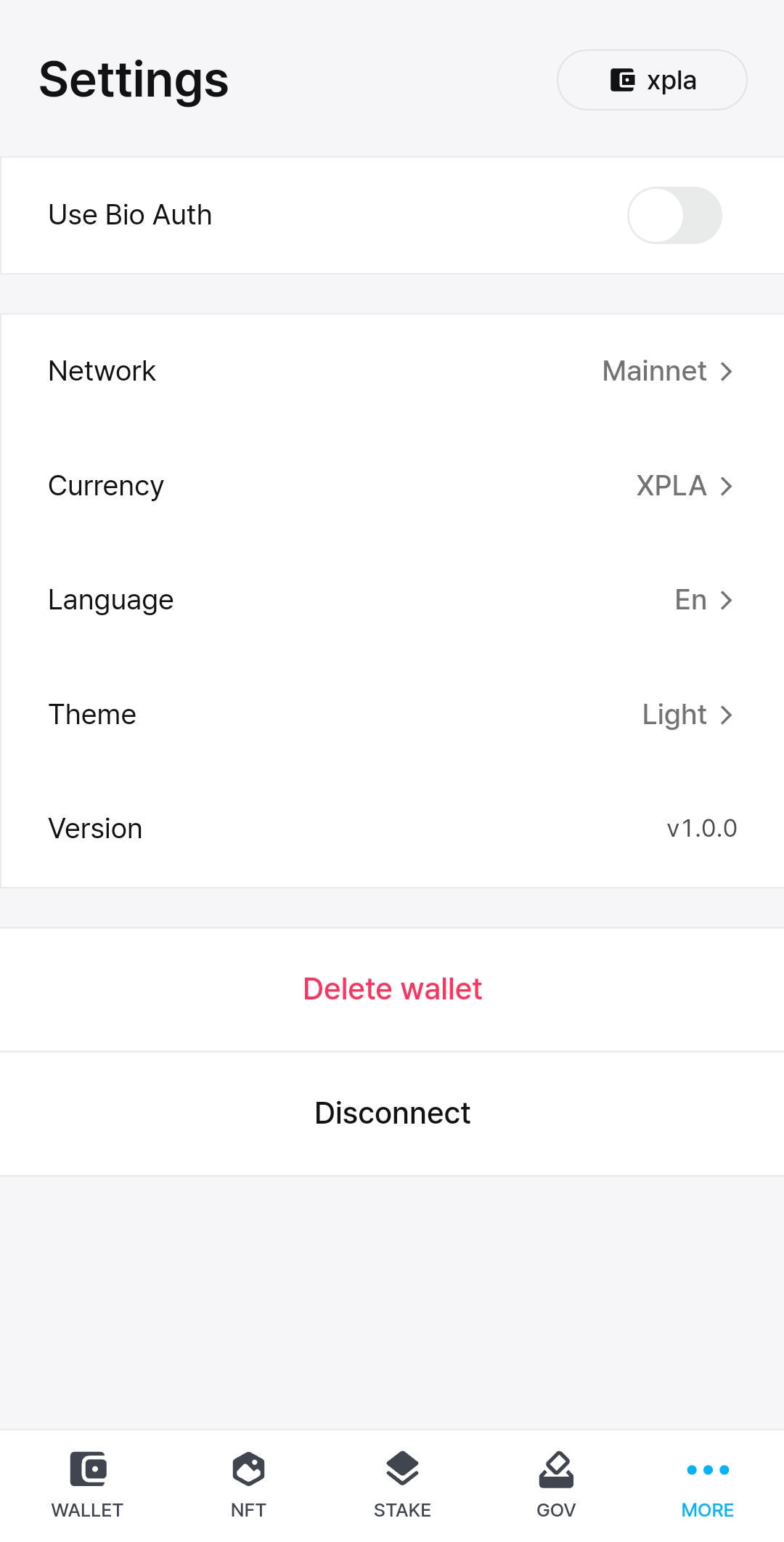Tap the STAKE tab label
The height and width of the screenshot is (1542, 784).
tap(402, 1510)
